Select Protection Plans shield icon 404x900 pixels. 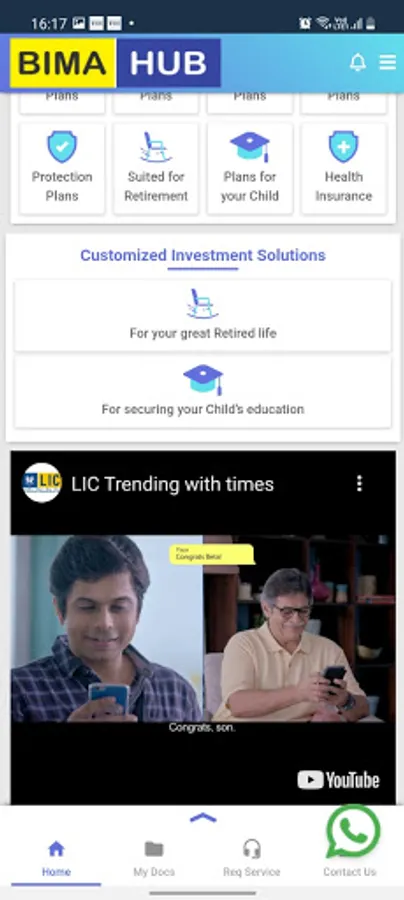pos(62,147)
